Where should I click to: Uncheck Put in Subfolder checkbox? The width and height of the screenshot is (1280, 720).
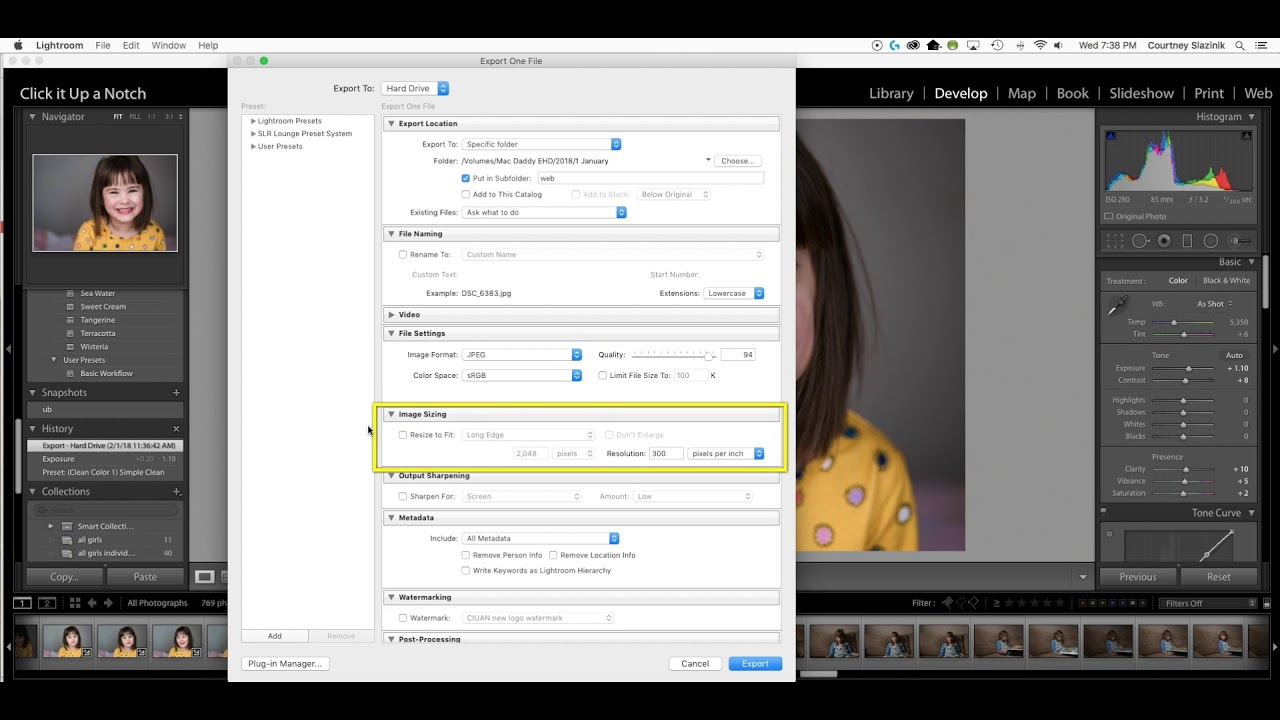466,178
